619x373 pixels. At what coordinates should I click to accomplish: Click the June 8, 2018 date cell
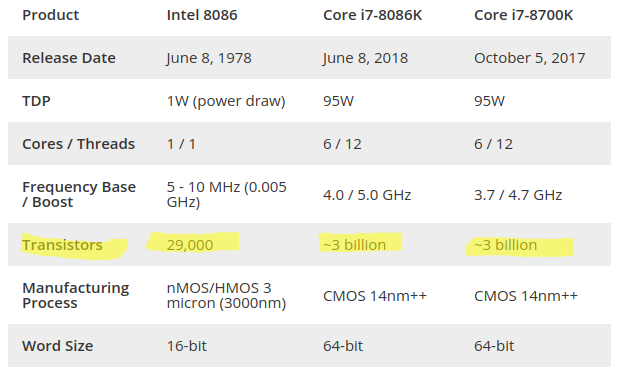(365, 58)
